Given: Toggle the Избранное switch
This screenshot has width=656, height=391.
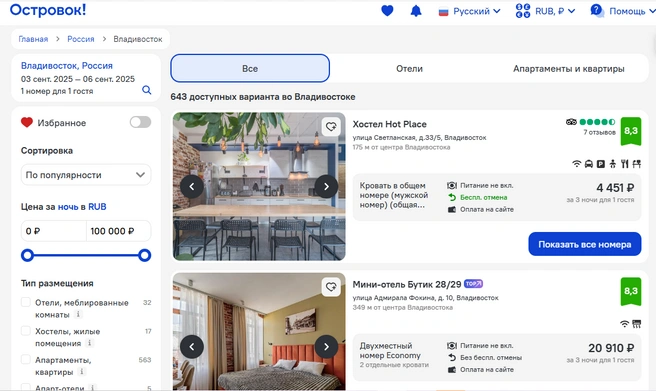Looking at the screenshot, I should tap(140, 122).
